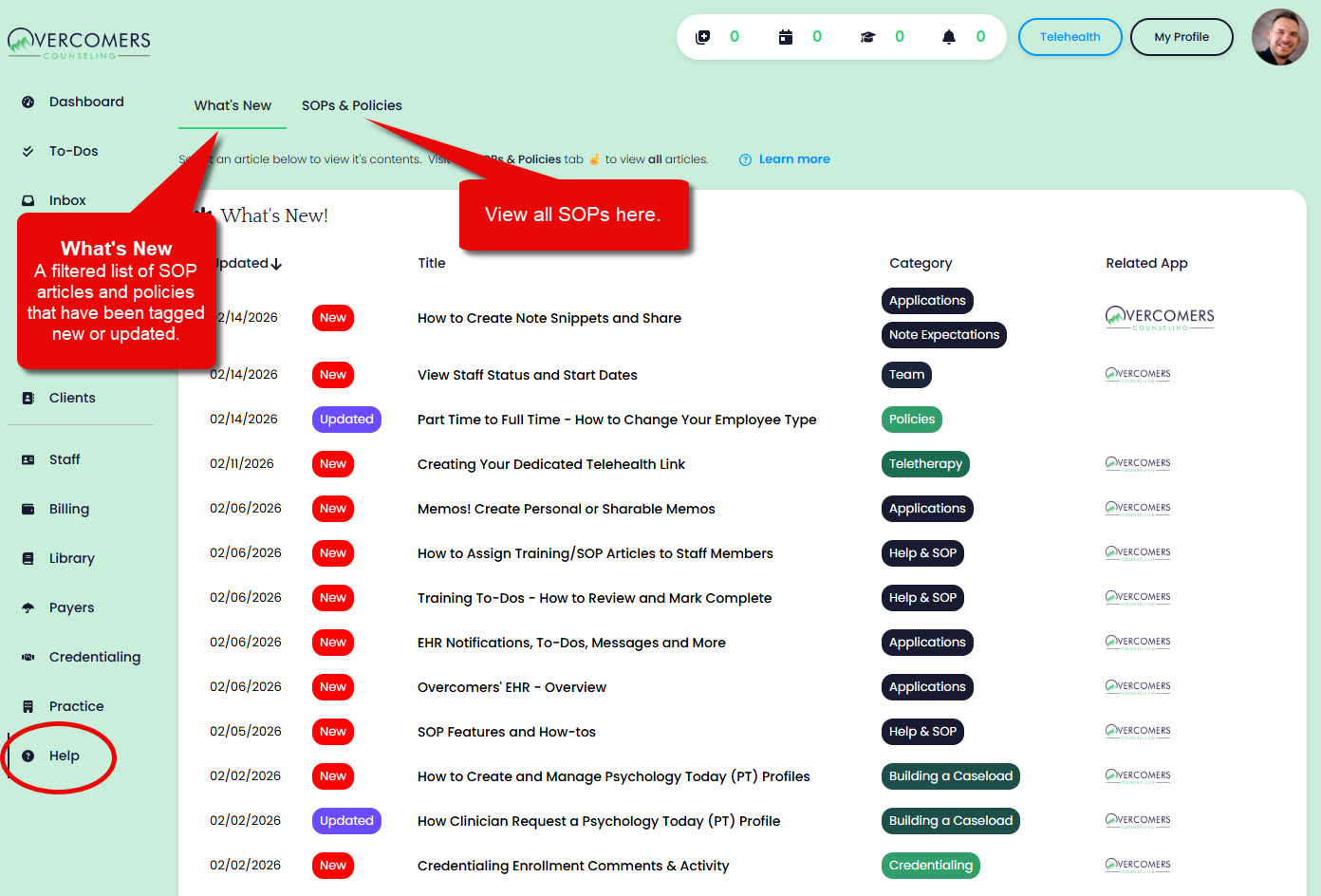Open Overcomers' EHR - Overview article

(512, 687)
